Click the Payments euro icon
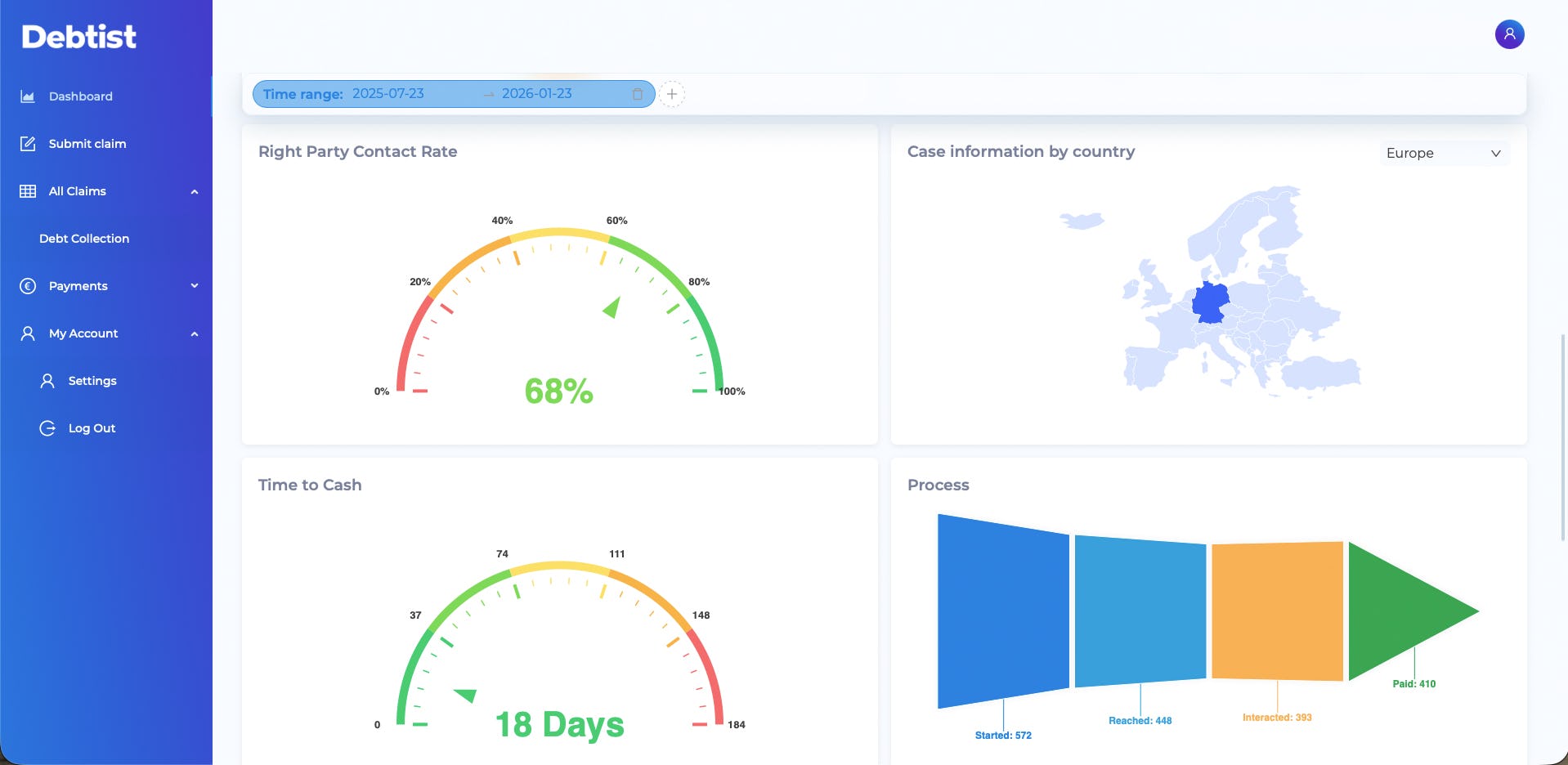 tap(27, 285)
